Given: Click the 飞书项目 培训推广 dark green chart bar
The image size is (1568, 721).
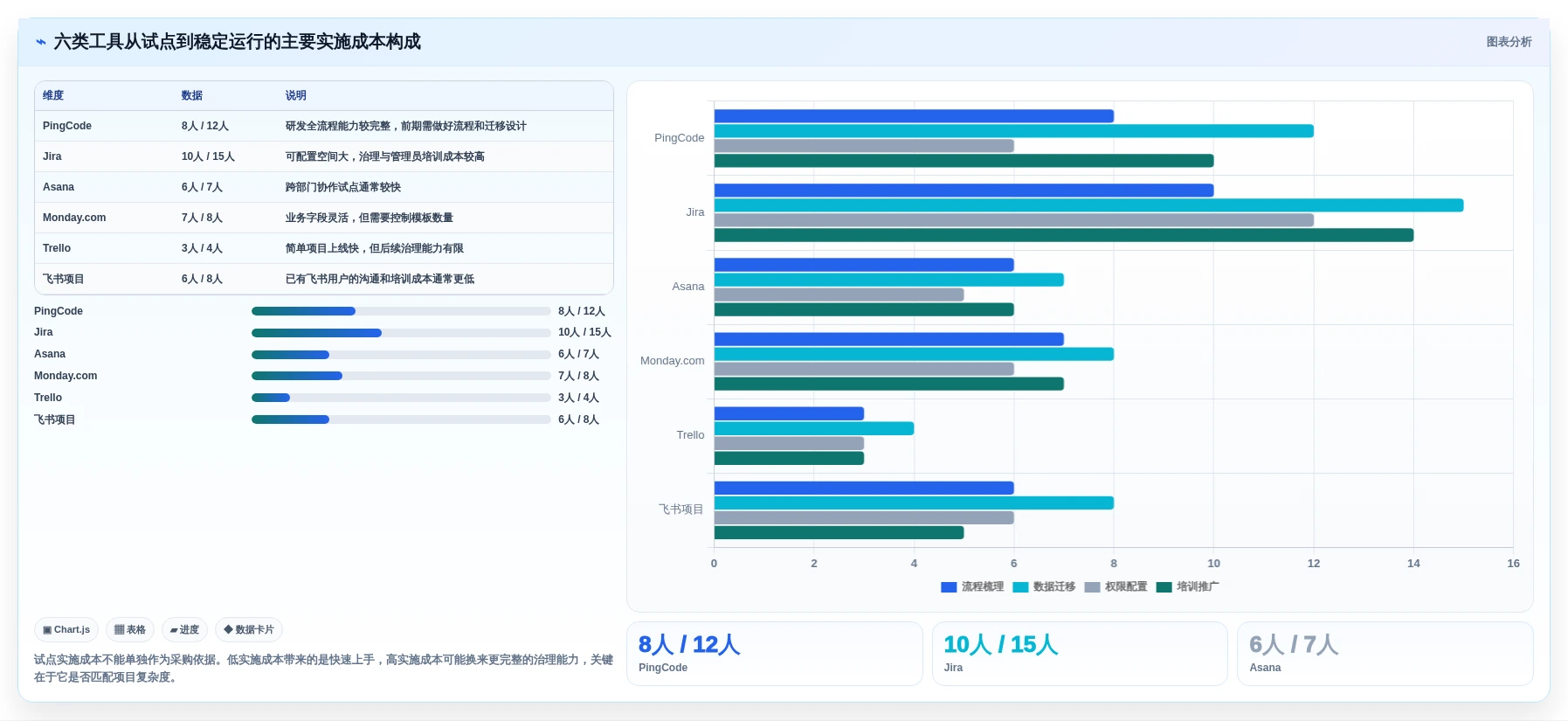Looking at the screenshot, I should 839,532.
